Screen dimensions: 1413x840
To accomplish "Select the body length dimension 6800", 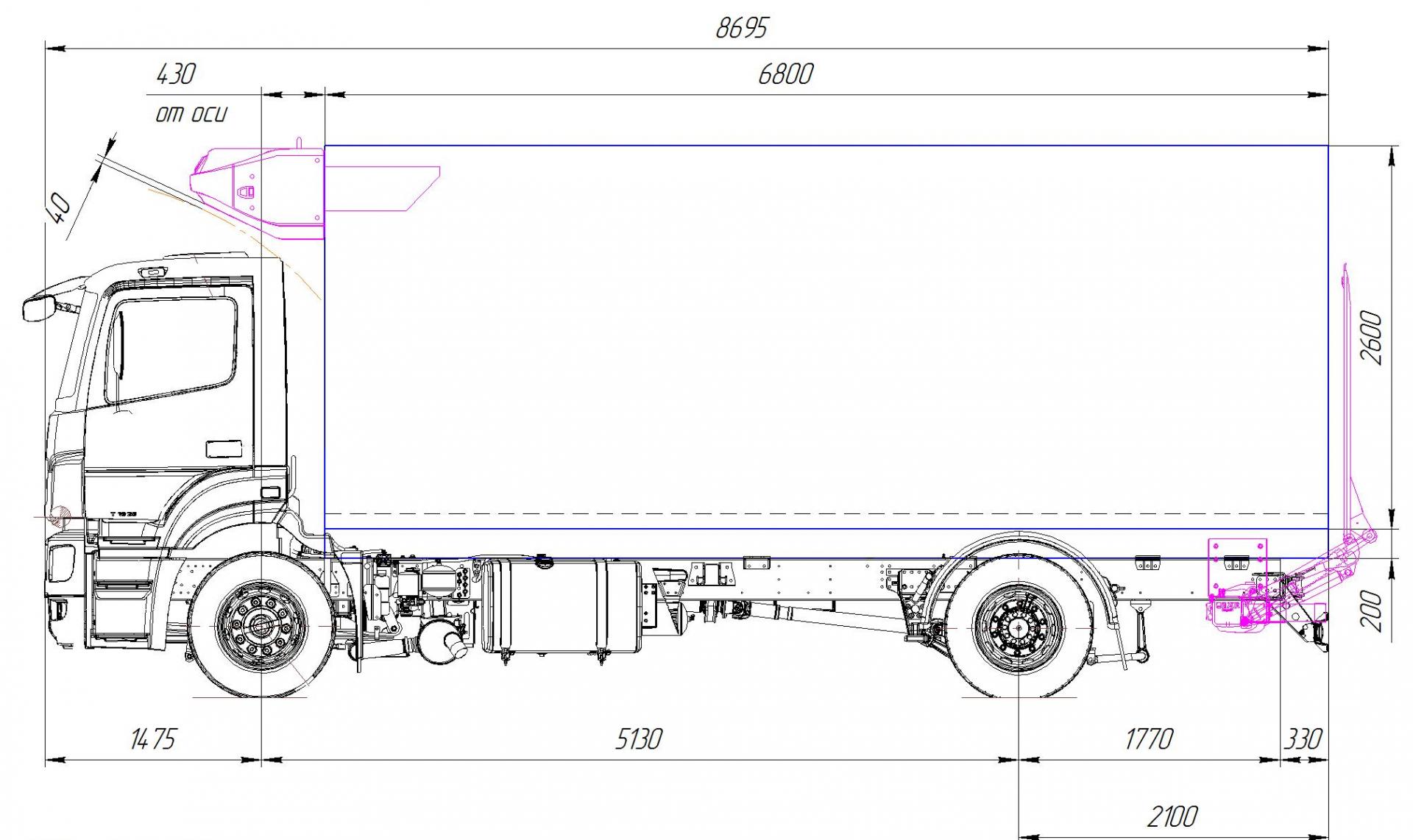I will point(786,74).
